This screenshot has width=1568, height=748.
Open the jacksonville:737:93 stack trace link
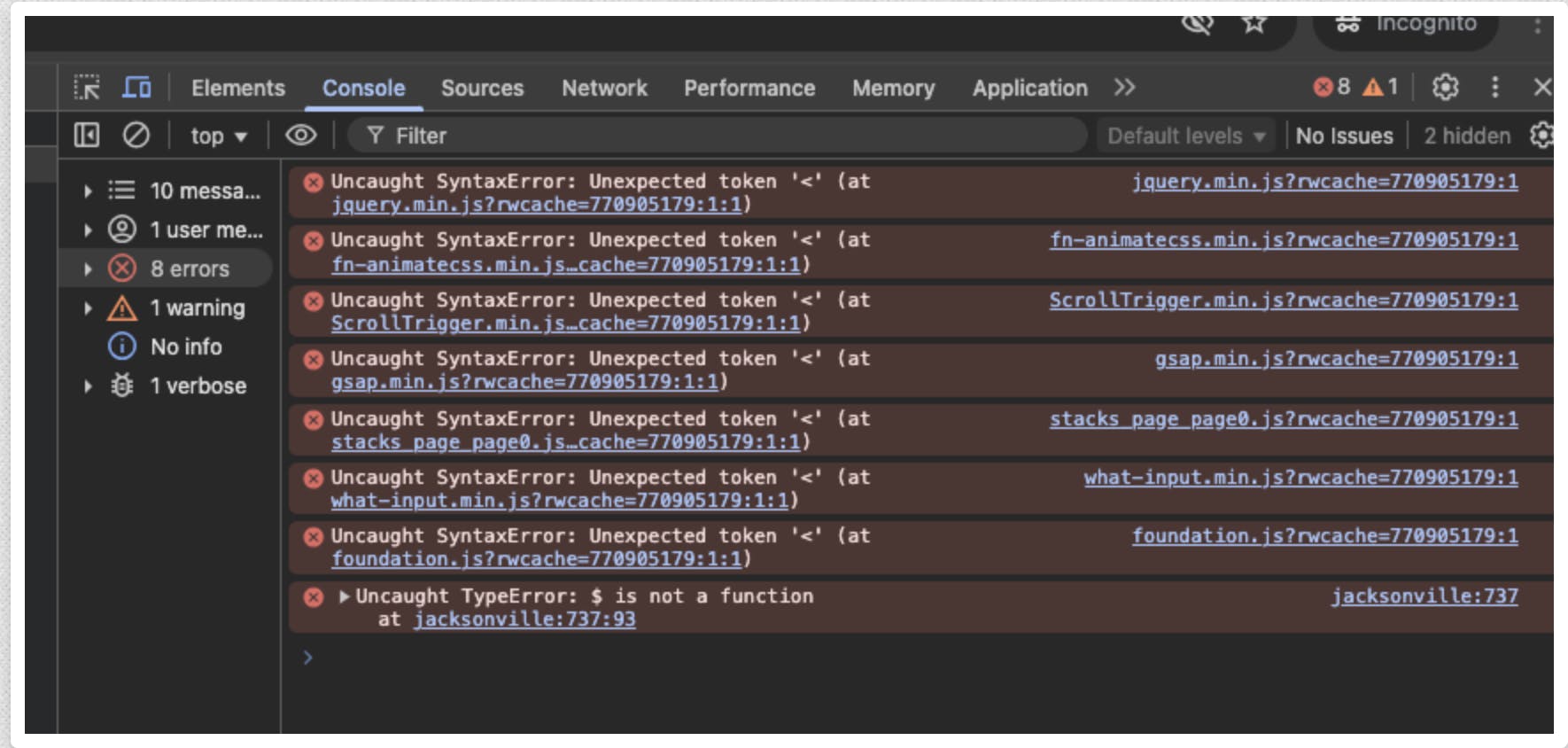point(524,619)
